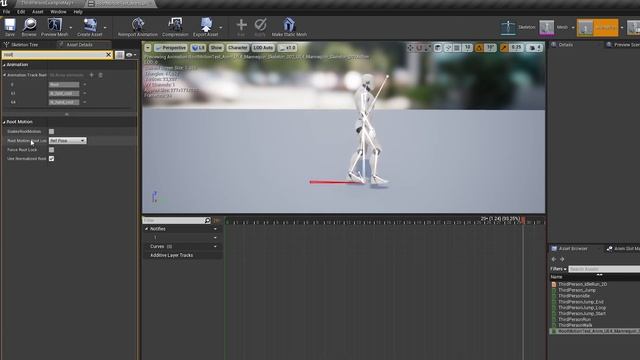Click the Reimport Animation icon
The width and height of the screenshot is (640, 360).
[x=138, y=25]
